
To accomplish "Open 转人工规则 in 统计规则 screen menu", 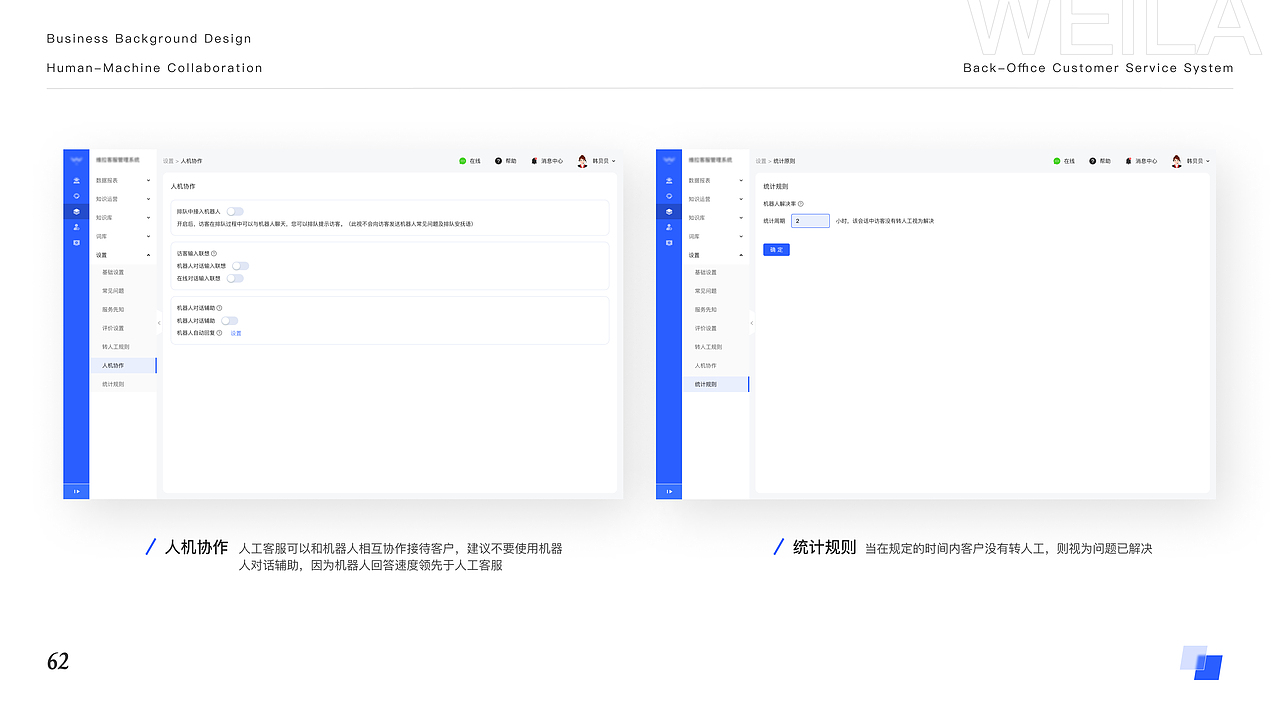I will (x=709, y=347).
